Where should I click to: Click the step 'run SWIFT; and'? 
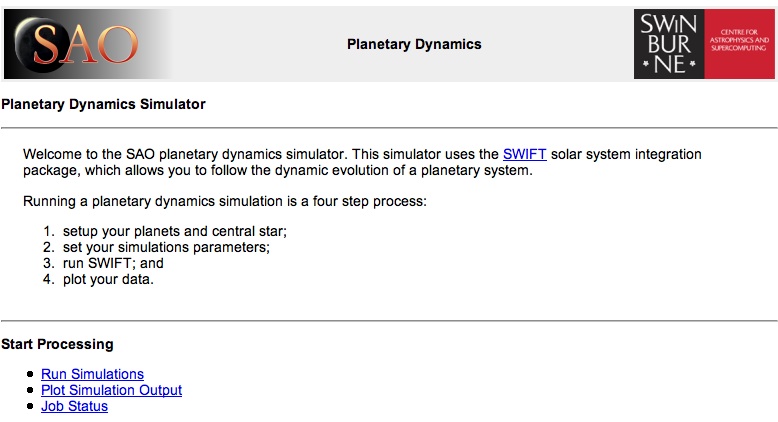(x=113, y=263)
